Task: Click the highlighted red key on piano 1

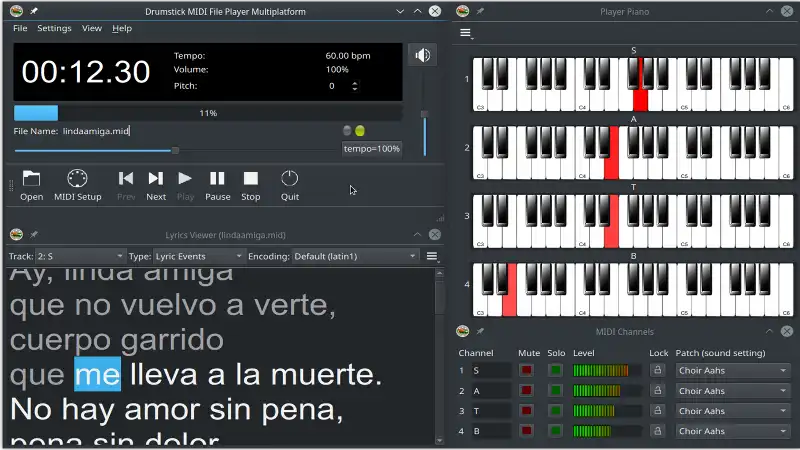Action: point(640,99)
